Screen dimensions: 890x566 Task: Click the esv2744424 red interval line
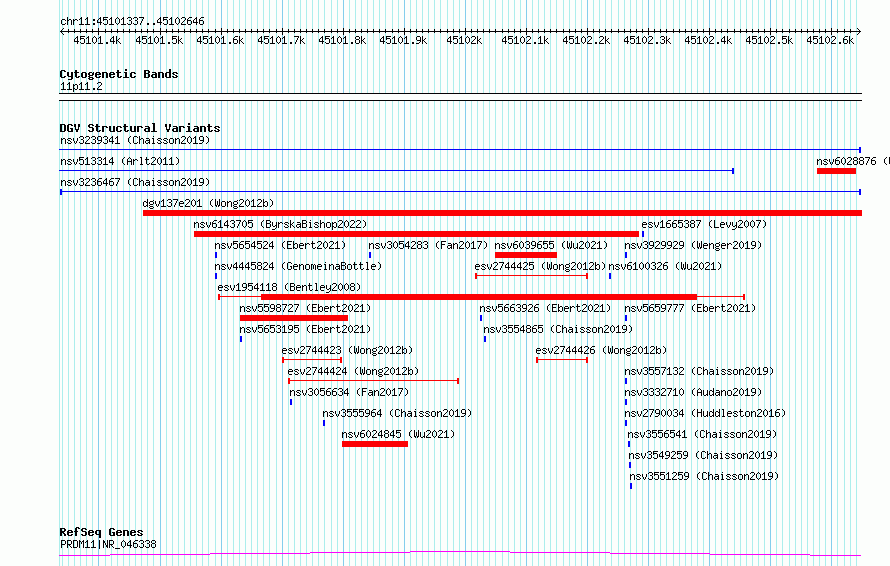[373, 381]
